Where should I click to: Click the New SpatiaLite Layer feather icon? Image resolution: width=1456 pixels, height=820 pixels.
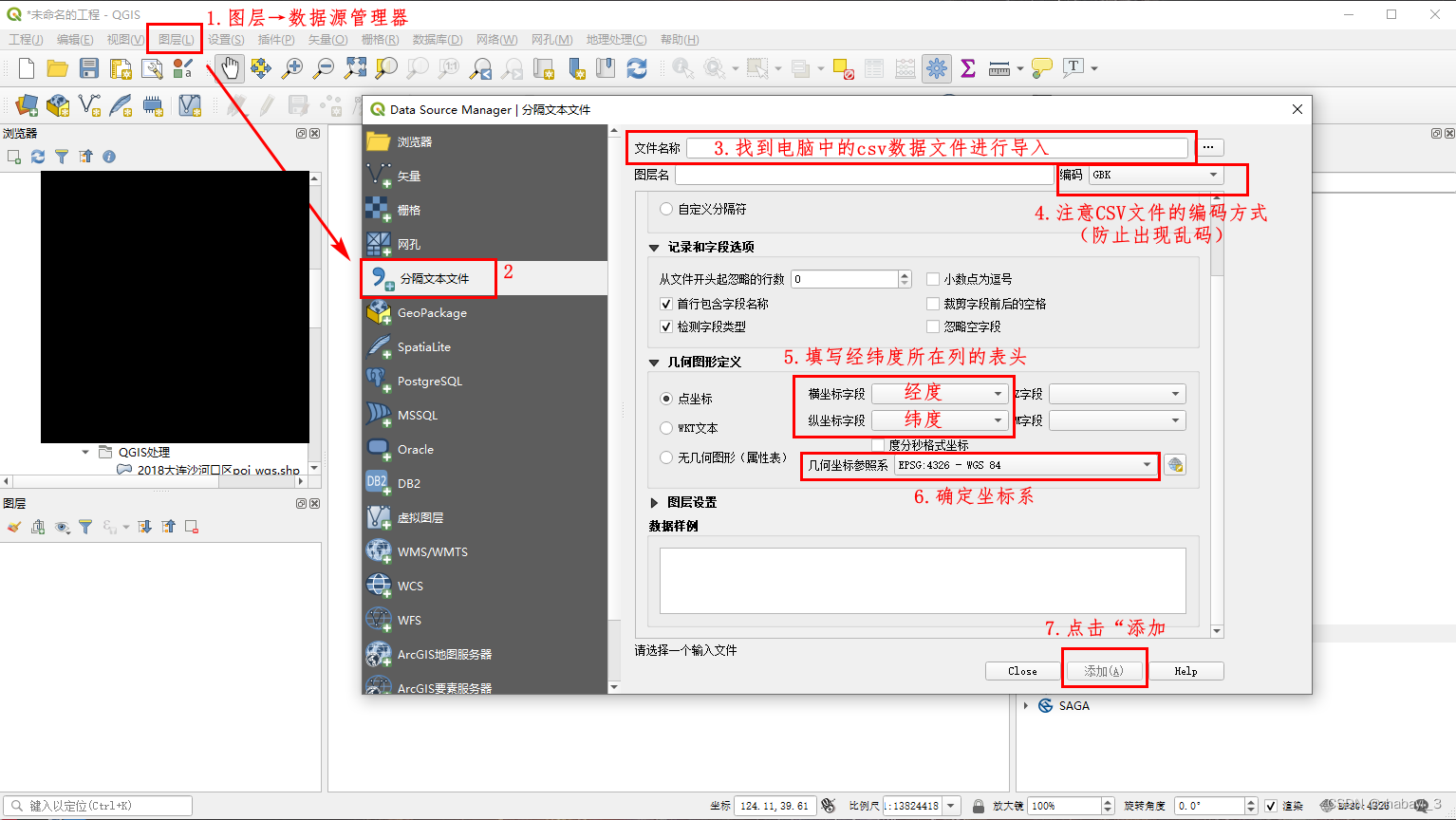pos(121,105)
